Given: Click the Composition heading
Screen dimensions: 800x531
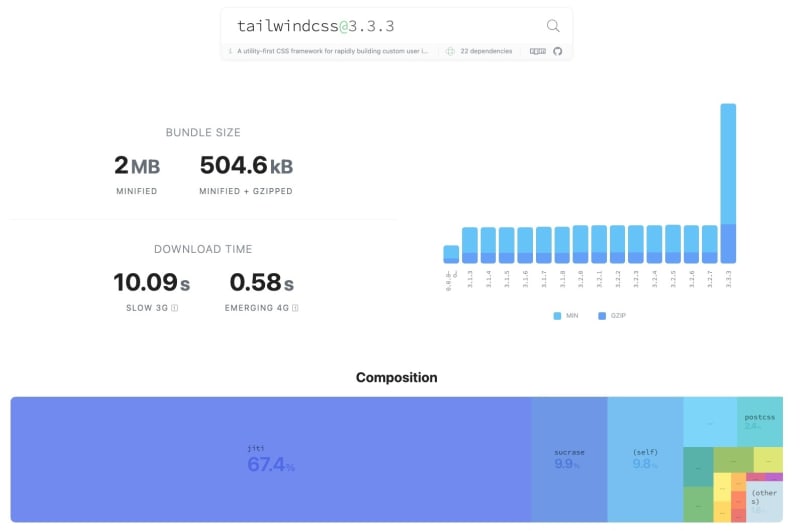Looking at the screenshot, I should click(396, 377).
